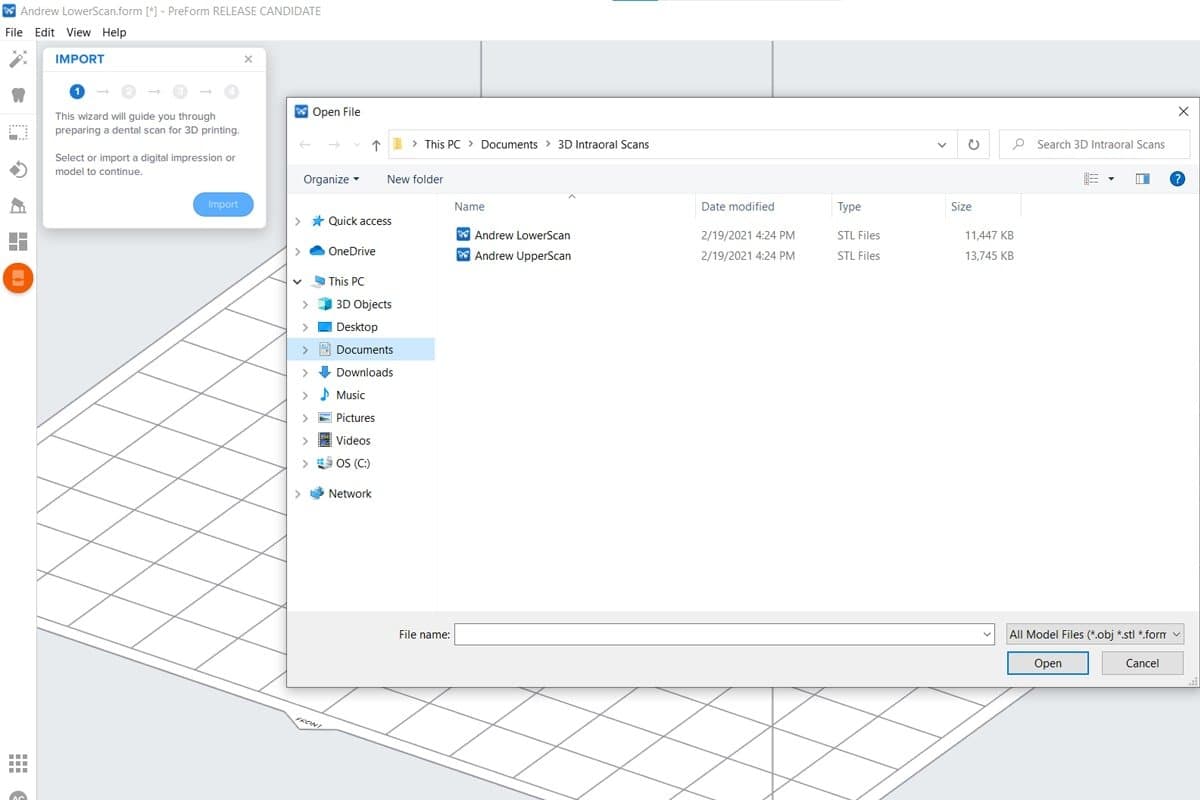The image size is (1200, 800).
Task: Open the Orientation tool
Action: tap(18, 169)
